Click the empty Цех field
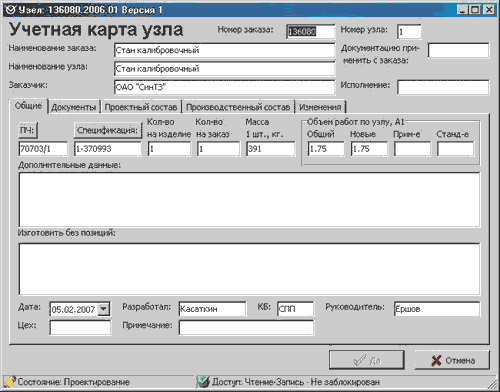Image resolution: width=500 pixels, height=392 pixels. 80,327
